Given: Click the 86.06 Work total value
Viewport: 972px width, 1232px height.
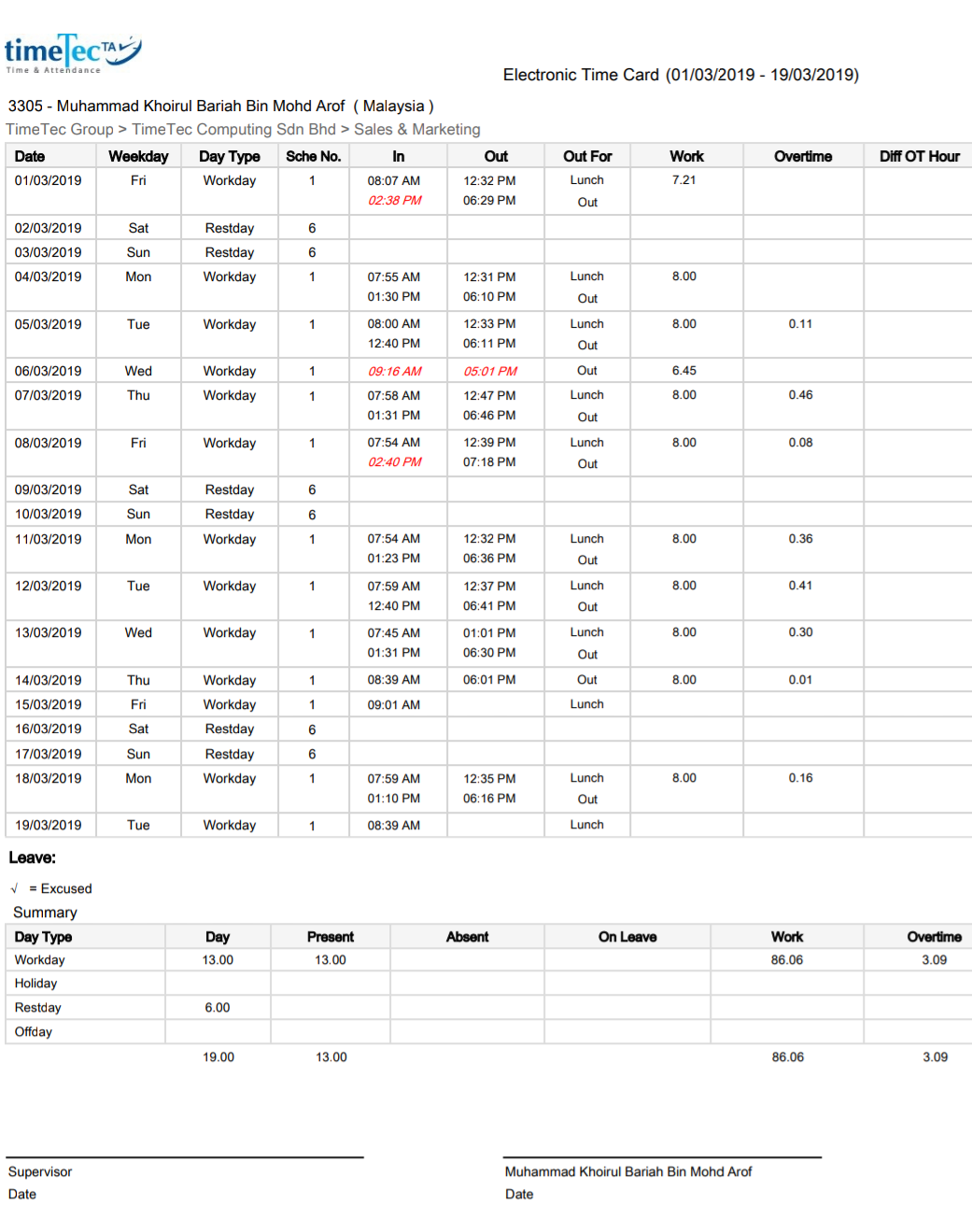Looking at the screenshot, I should pos(788,1057).
